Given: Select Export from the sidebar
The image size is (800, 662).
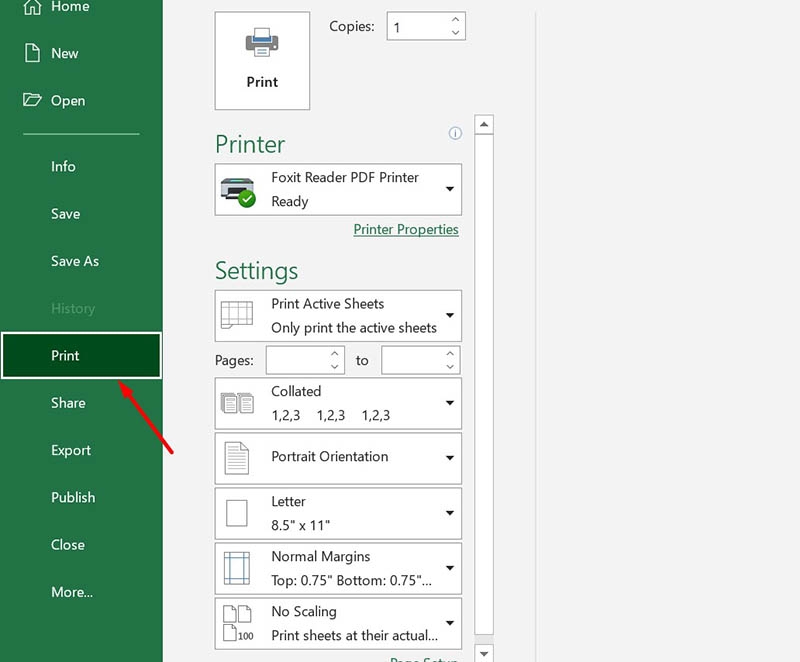Looking at the screenshot, I should 70,450.
